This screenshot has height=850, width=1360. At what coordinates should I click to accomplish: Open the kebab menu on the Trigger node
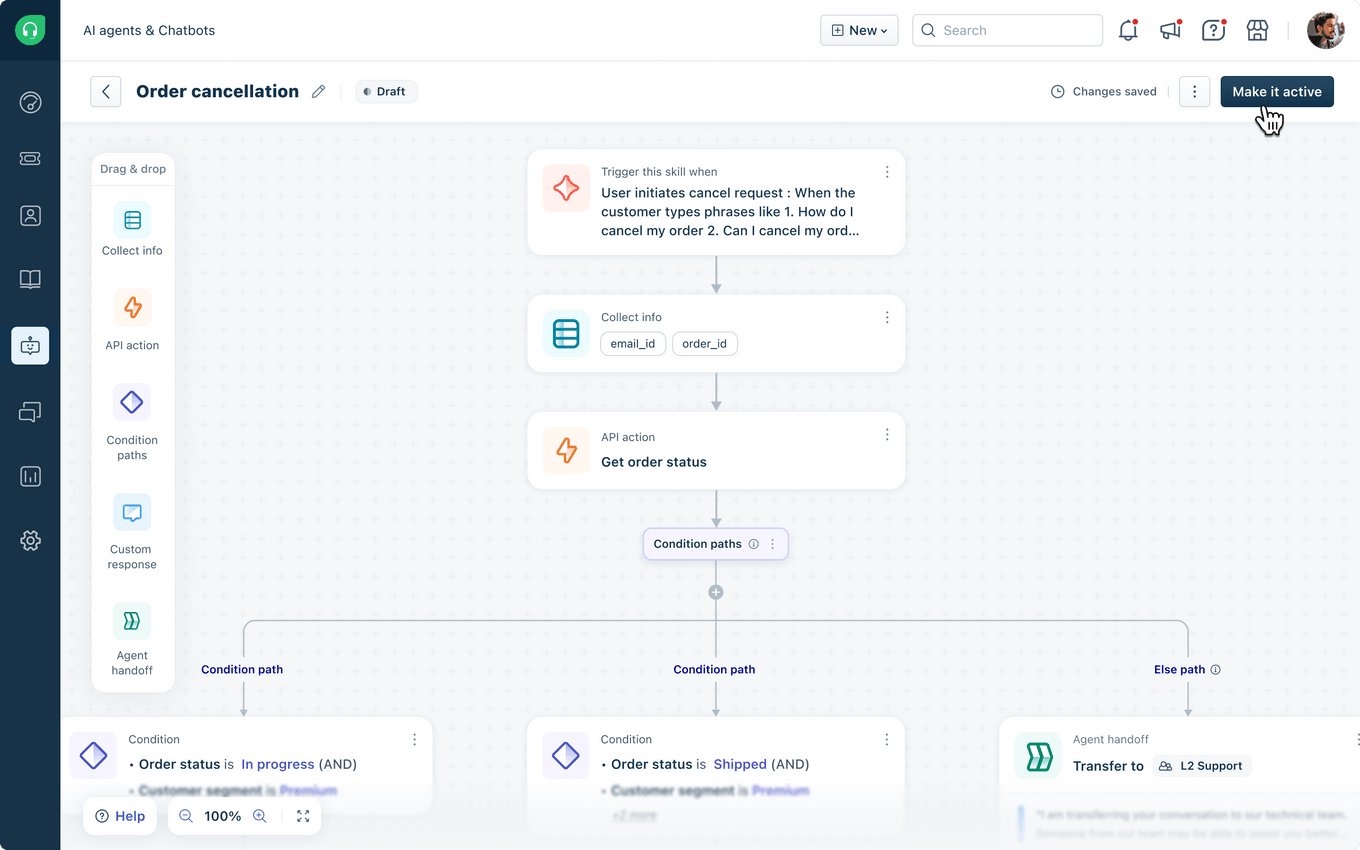point(887,171)
